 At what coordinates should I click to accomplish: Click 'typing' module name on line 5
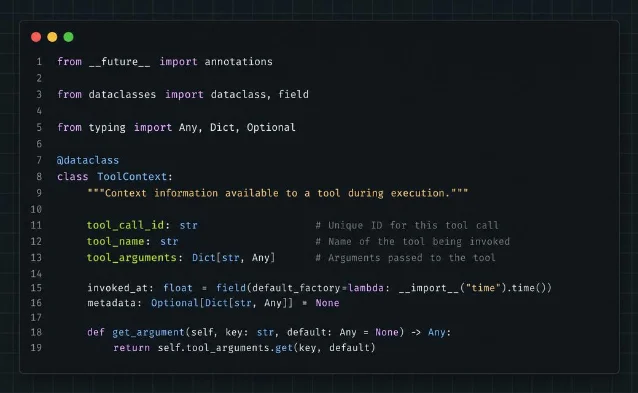[107, 127]
